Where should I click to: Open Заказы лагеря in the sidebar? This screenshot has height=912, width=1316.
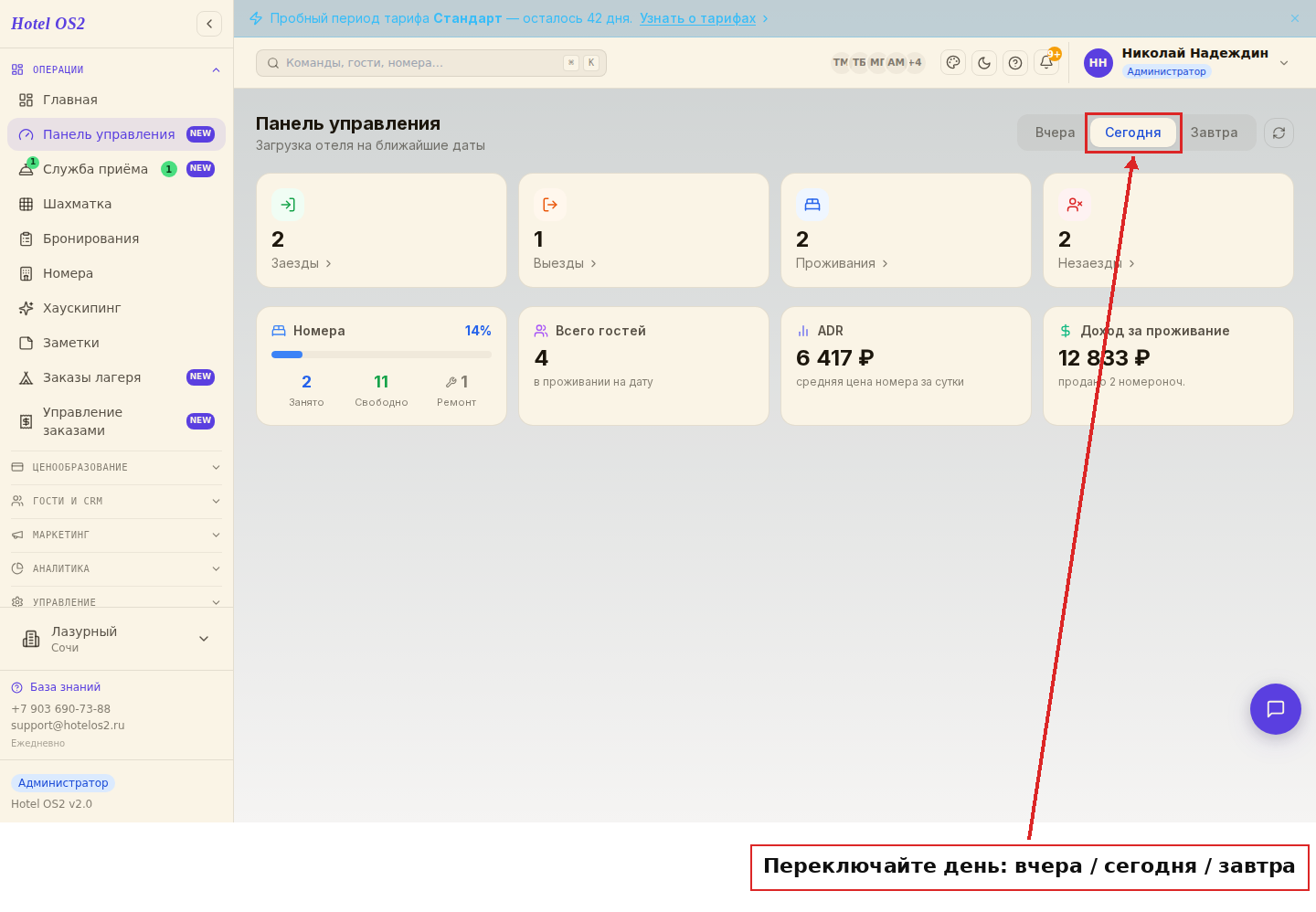116,377
